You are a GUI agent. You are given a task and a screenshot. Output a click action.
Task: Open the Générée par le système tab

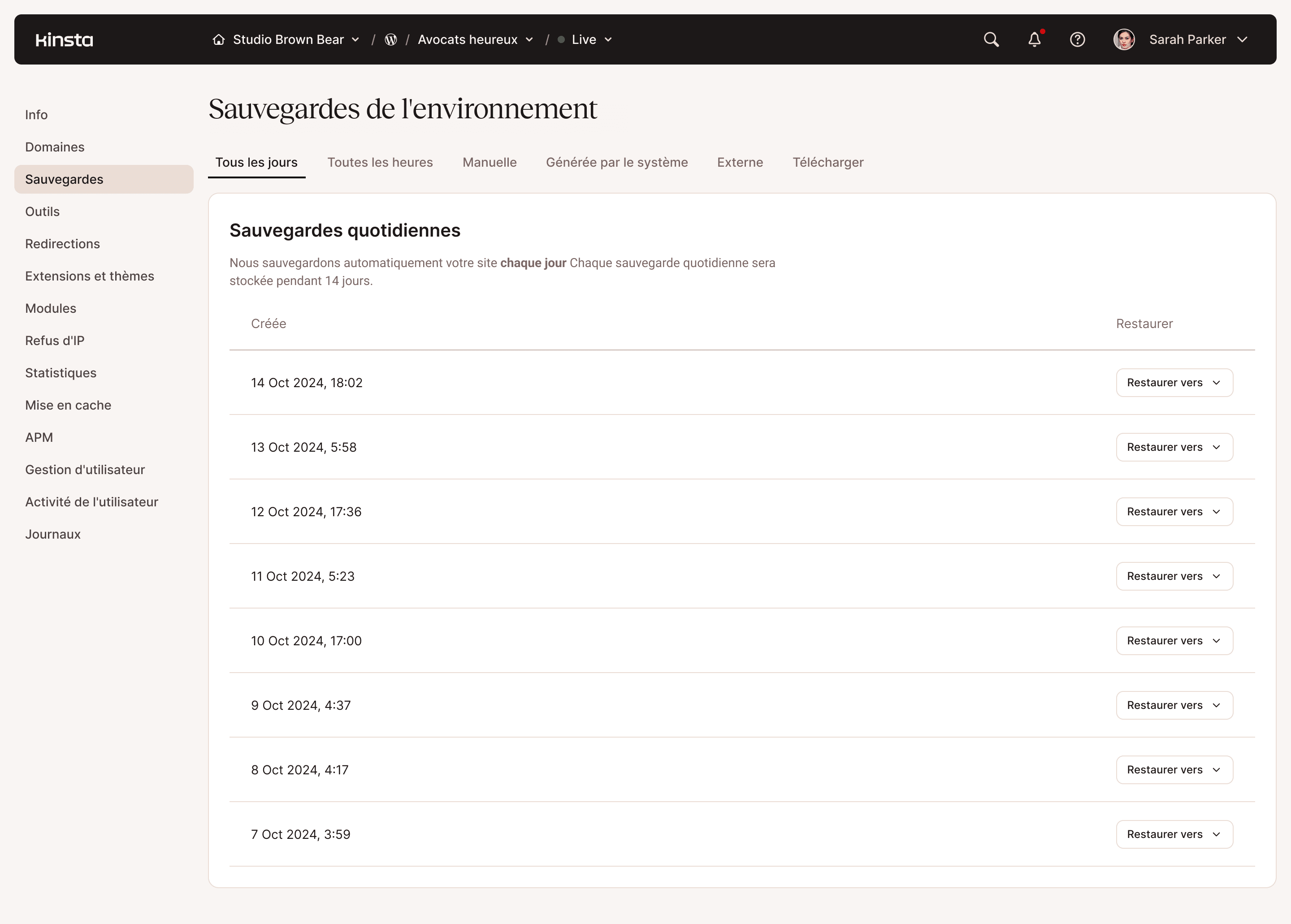tap(617, 162)
